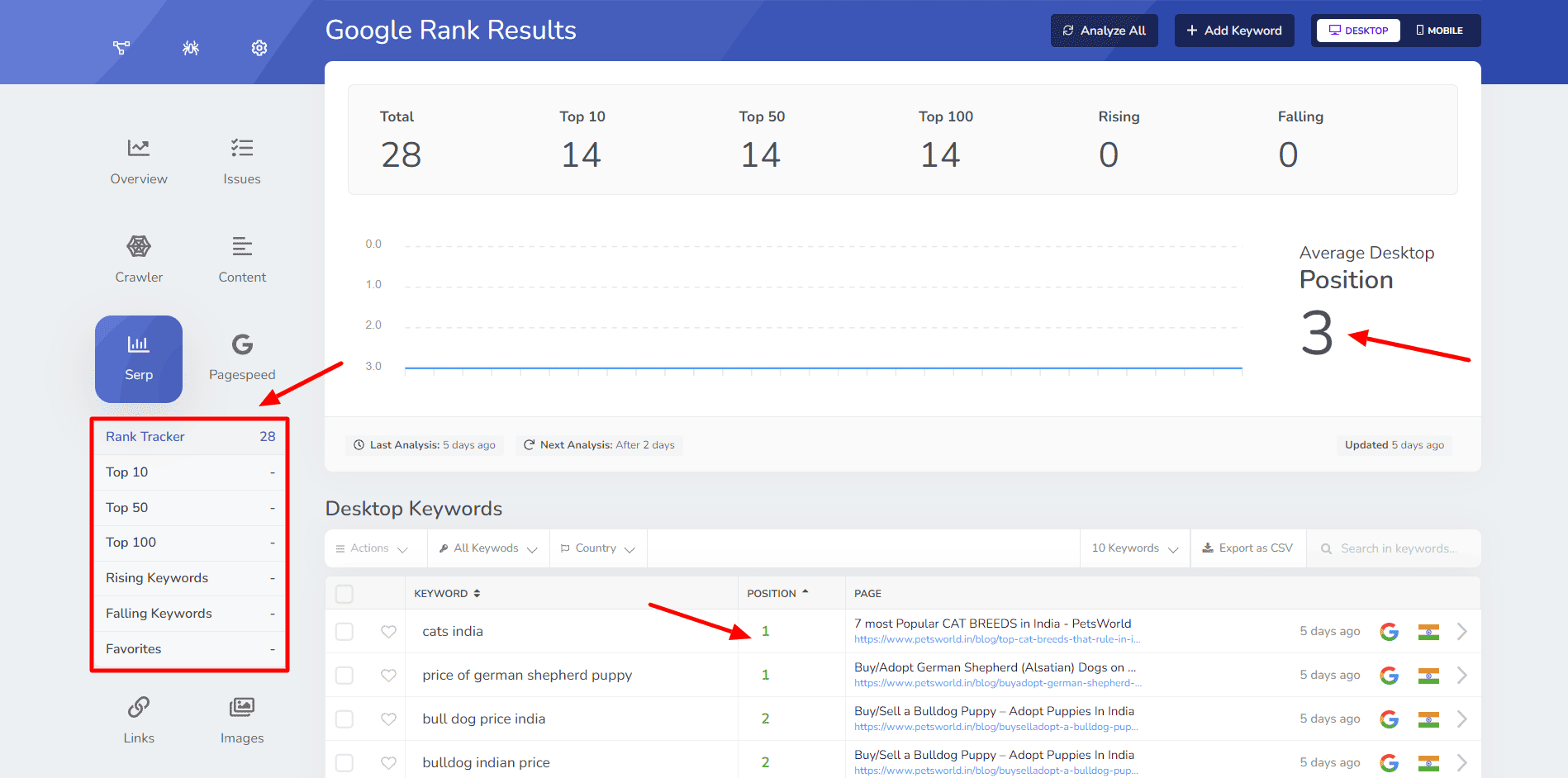Click the bug icon in header
1568x778 pixels.
191,48
